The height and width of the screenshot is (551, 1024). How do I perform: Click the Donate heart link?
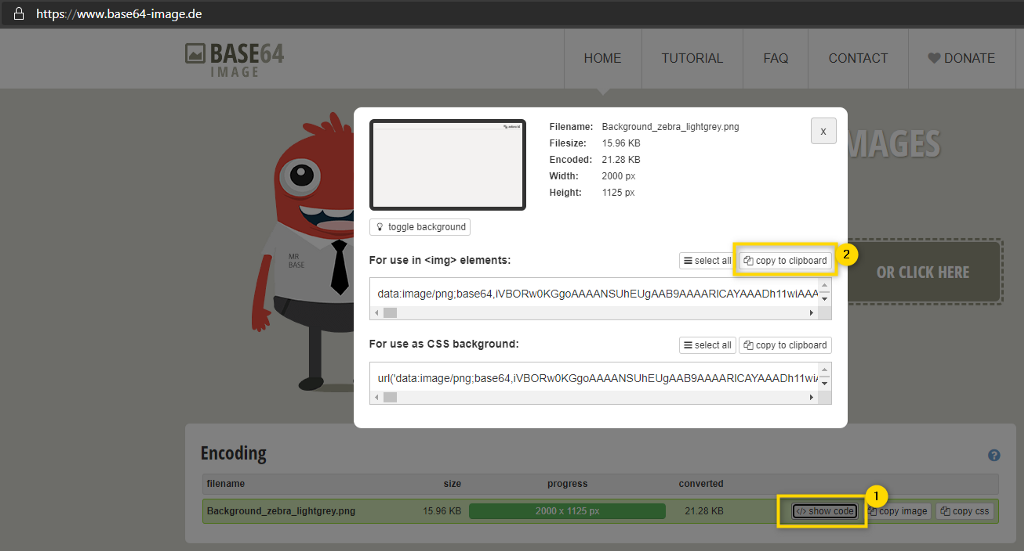(961, 58)
